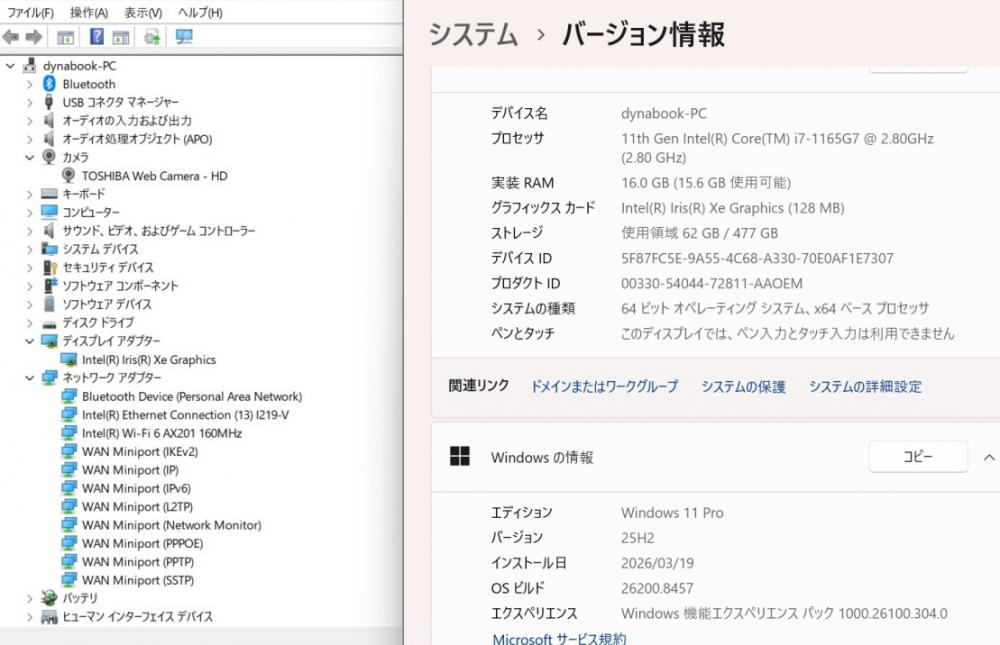Click the ディスプレイ アダプター icon
This screenshot has height=645, width=1000.
[49, 341]
